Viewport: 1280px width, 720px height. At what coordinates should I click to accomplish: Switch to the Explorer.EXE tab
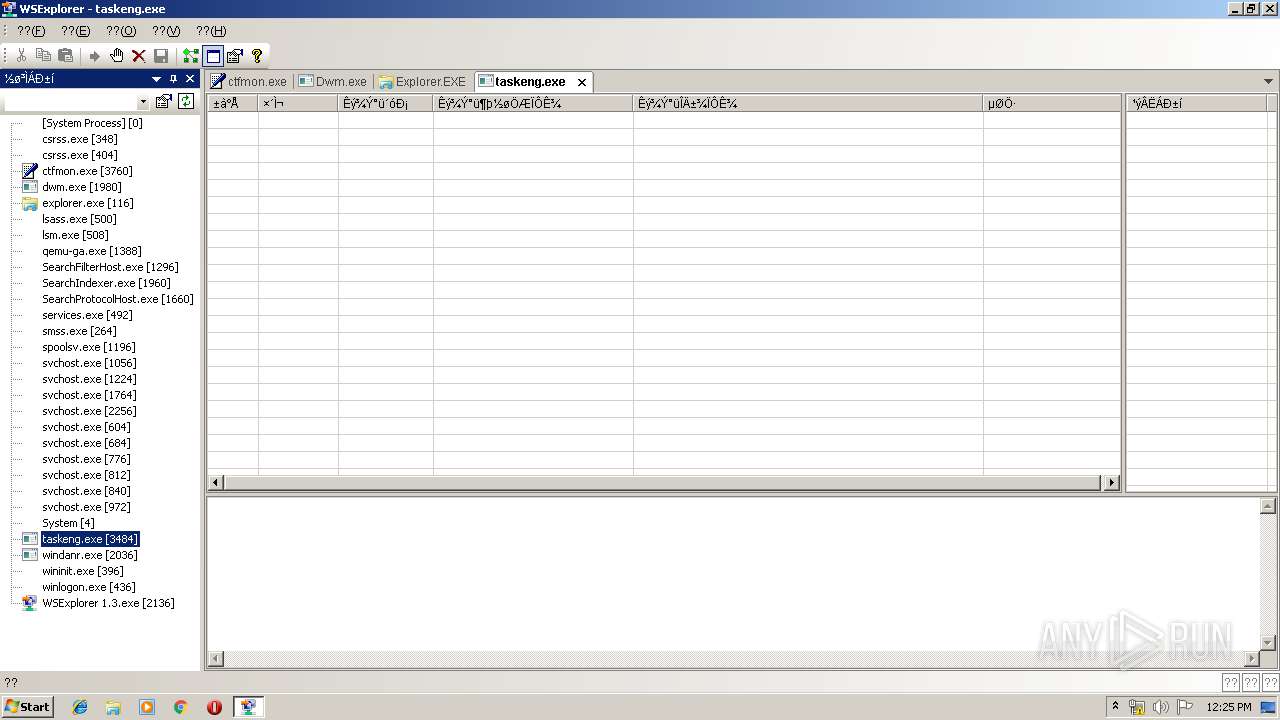[x=423, y=82]
